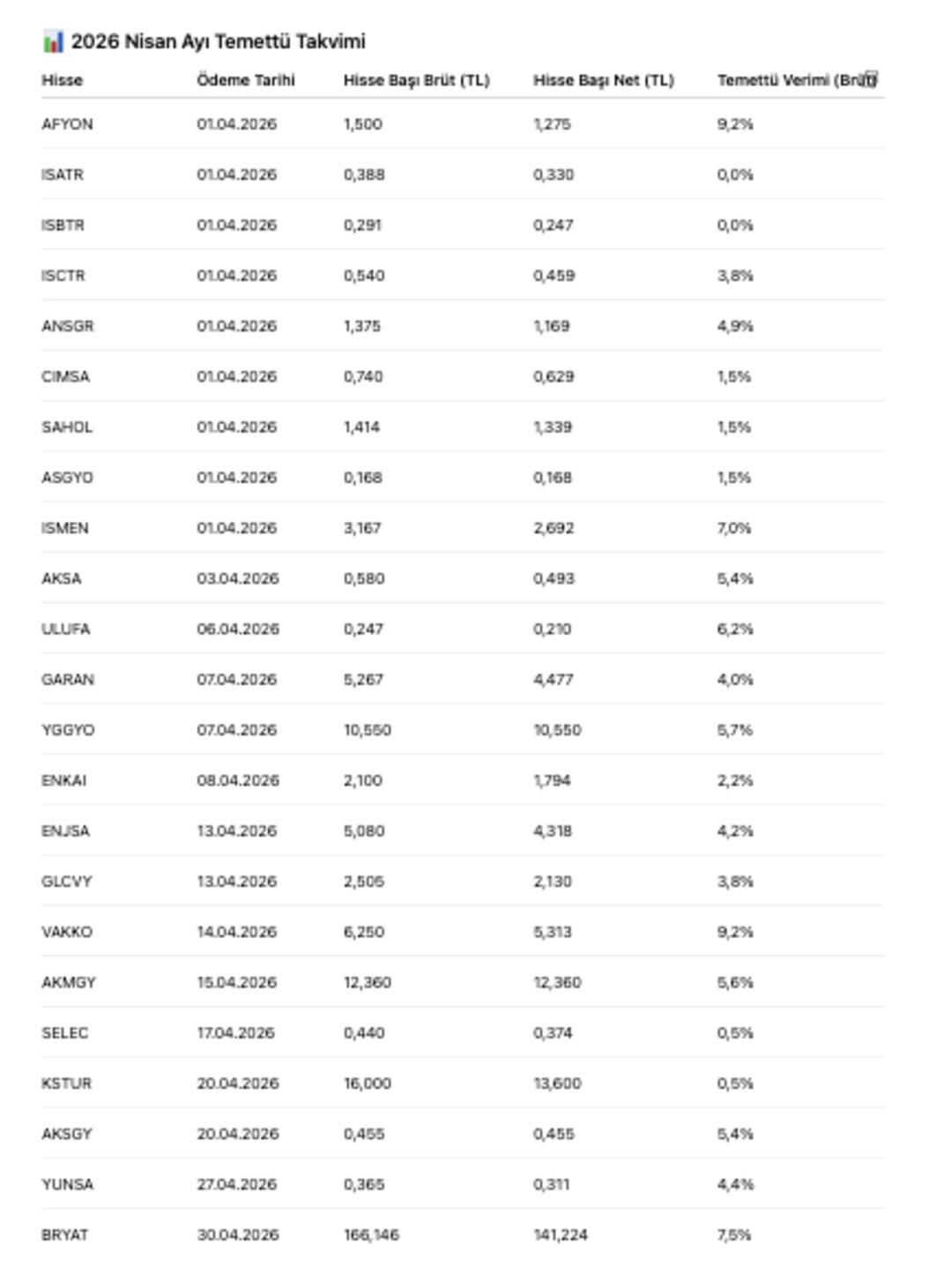Click the ISMEN dividend yield 7,0%
The image size is (952, 1282).
pyautogui.click(x=734, y=528)
